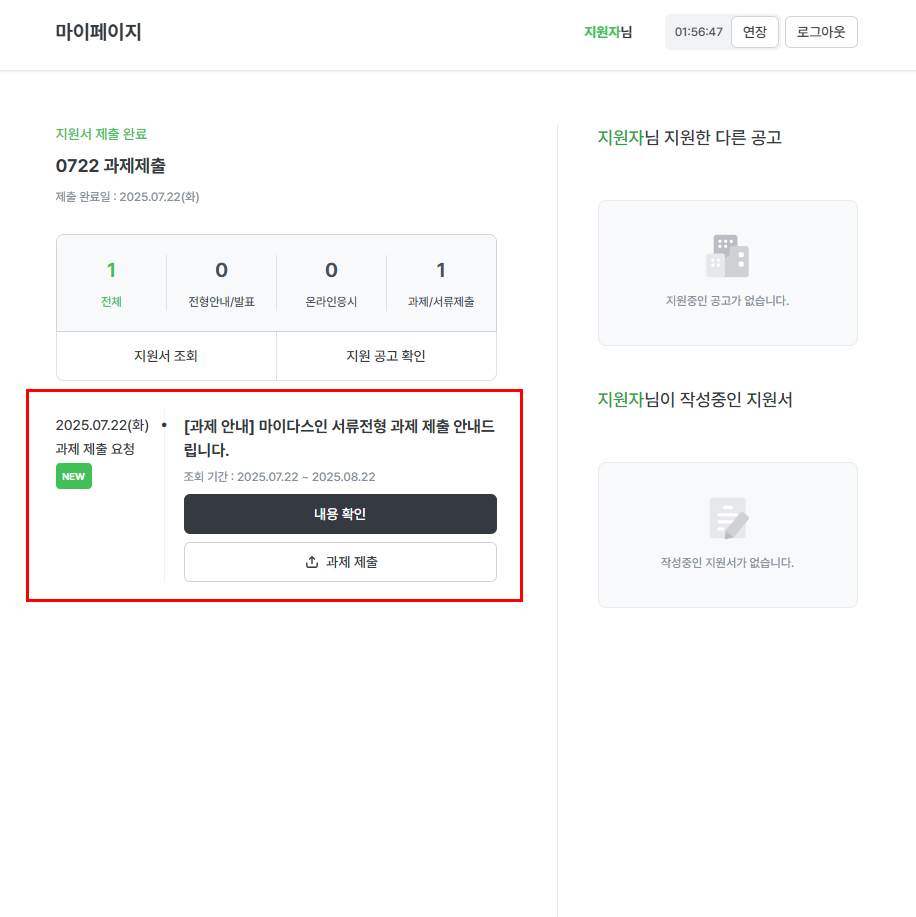
Task: Select the 지원 공고 확인 tab
Action: (386, 355)
